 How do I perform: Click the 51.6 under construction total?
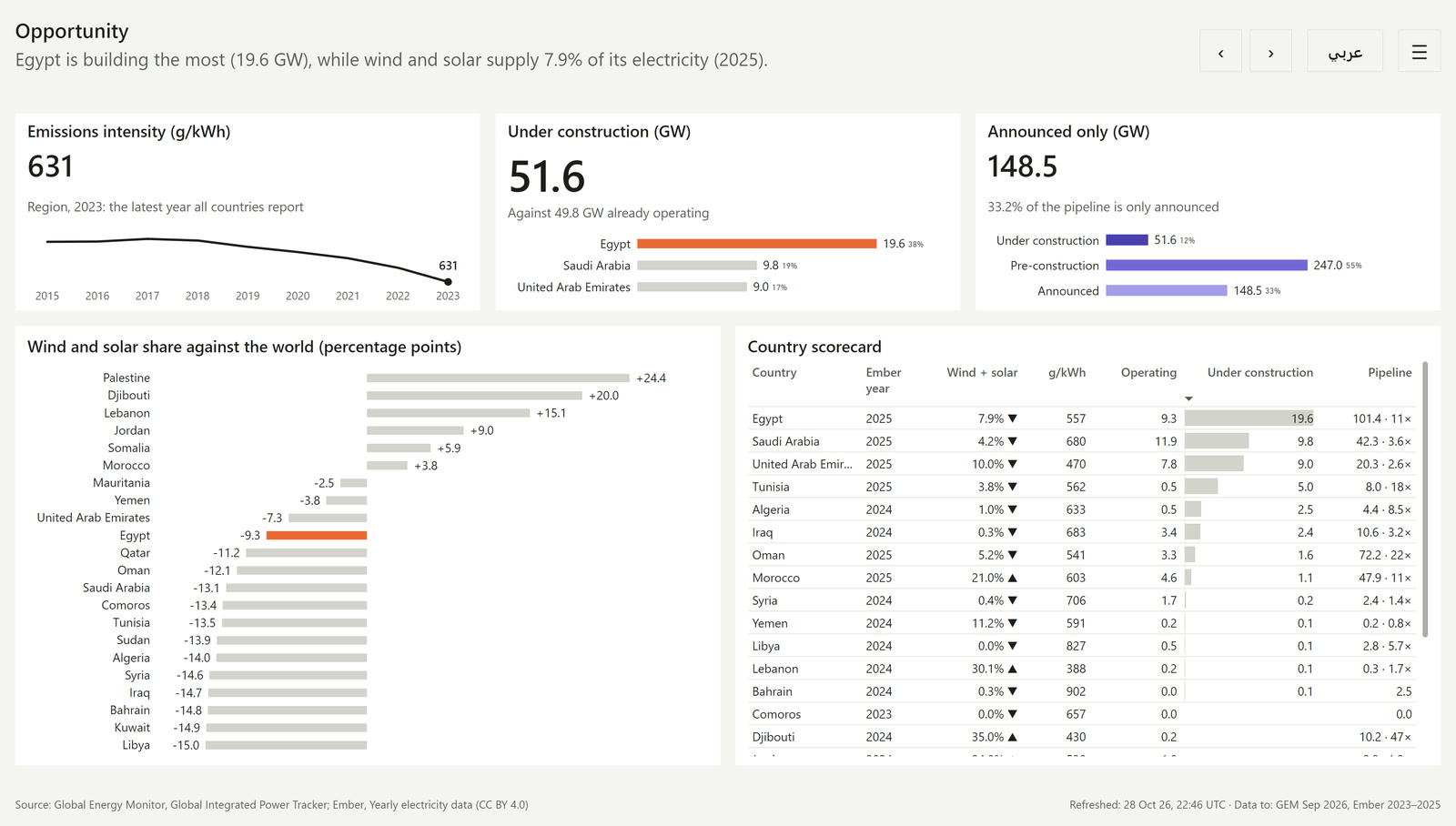coord(547,176)
